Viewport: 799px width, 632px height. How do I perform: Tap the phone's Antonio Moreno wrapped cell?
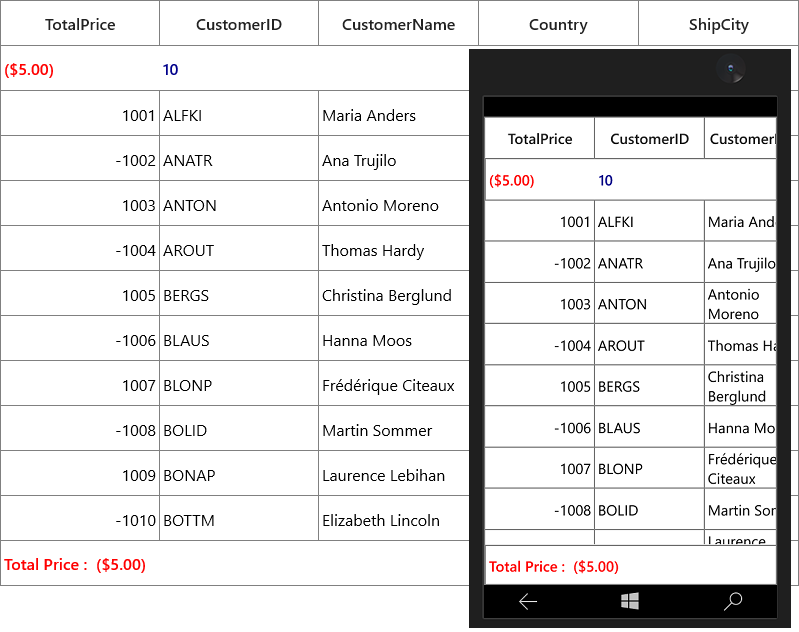tap(740, 304)
